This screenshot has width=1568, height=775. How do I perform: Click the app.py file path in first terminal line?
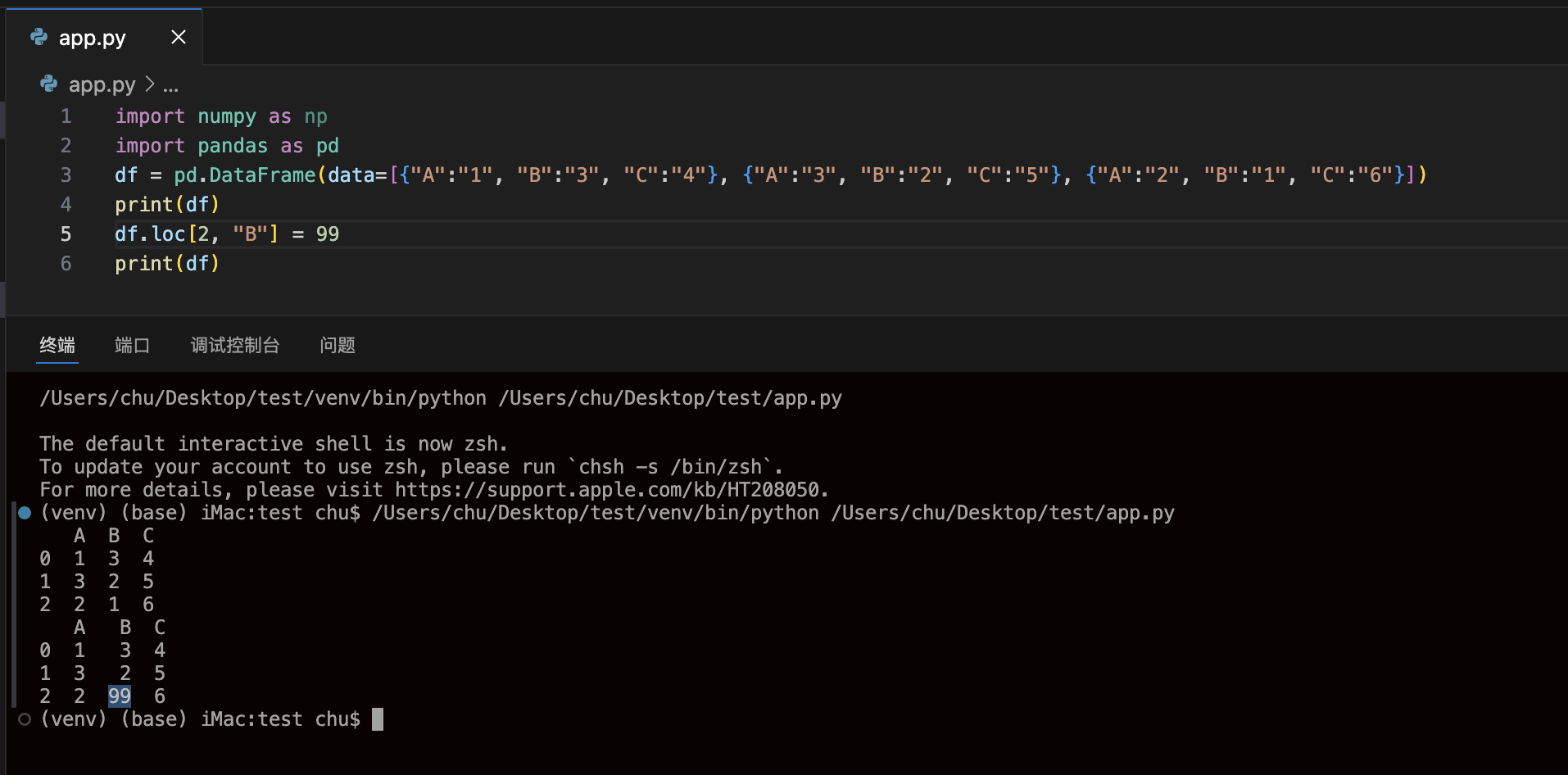click(670, 398)
